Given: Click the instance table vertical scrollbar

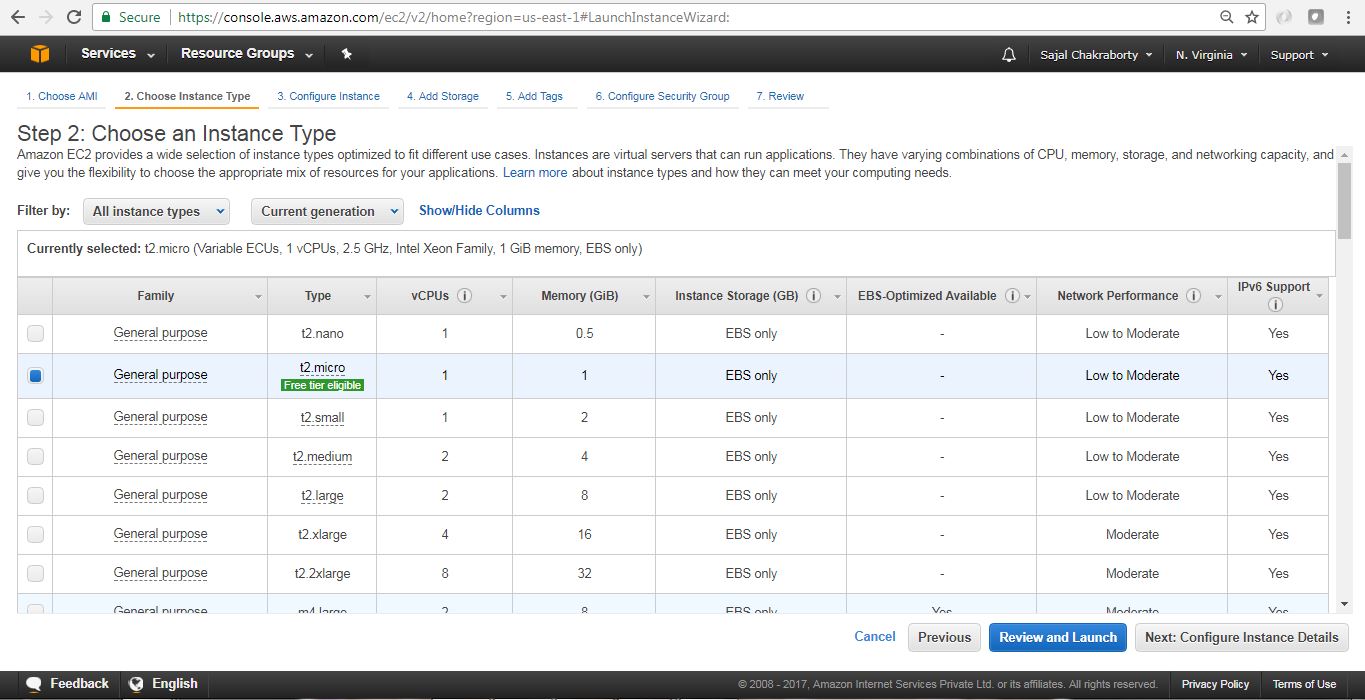Looking at the screenshot, I should (1344, 200).
